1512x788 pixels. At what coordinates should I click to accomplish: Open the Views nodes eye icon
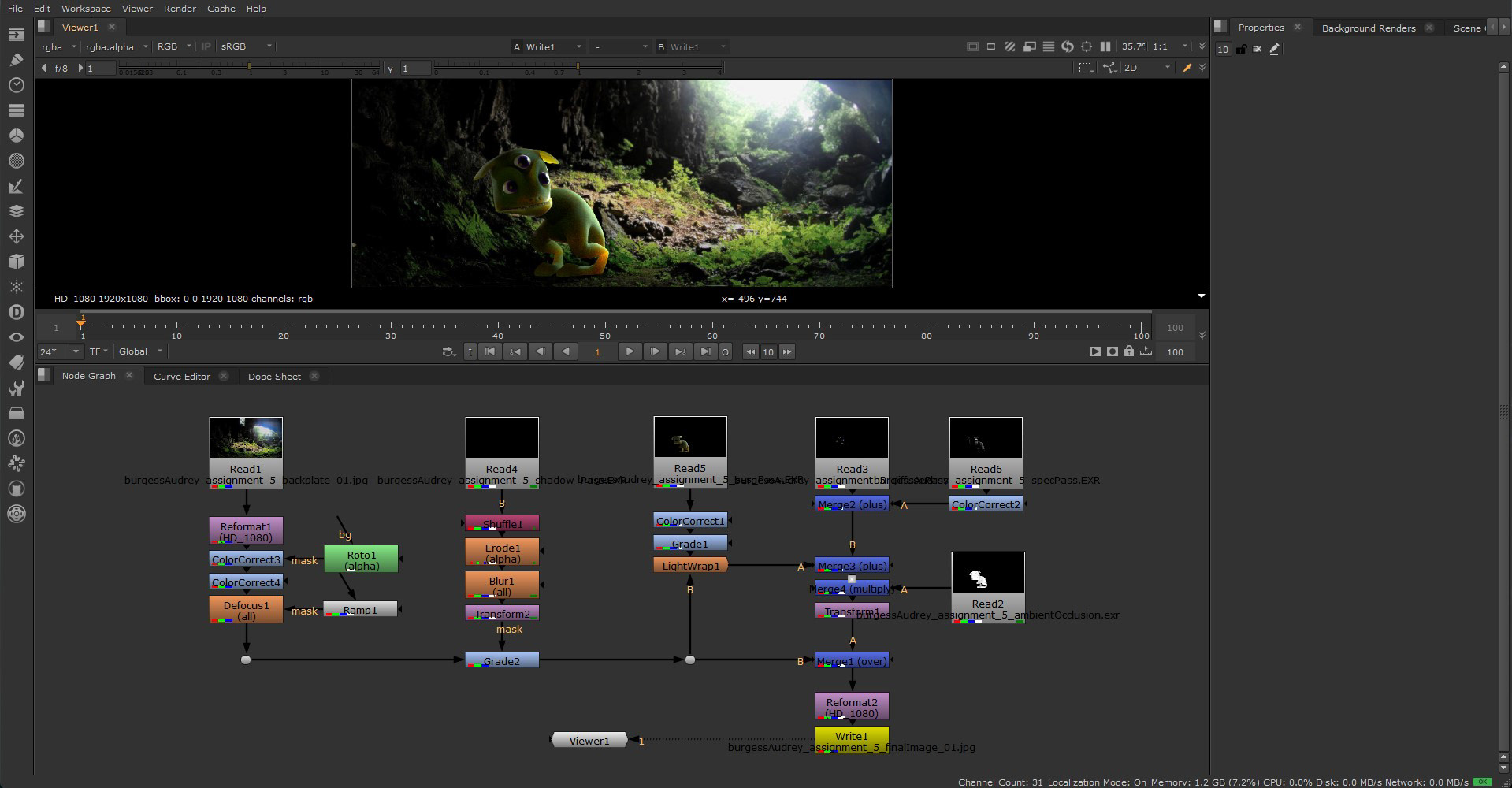17,337
